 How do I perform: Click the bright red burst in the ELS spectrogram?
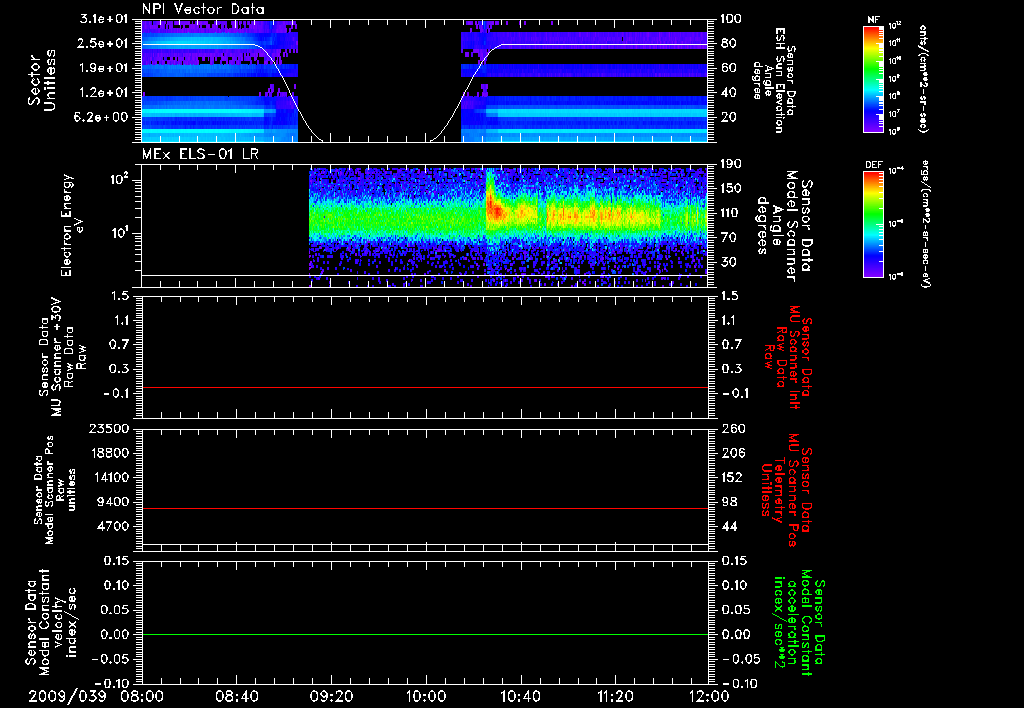(x=494, y=210)
